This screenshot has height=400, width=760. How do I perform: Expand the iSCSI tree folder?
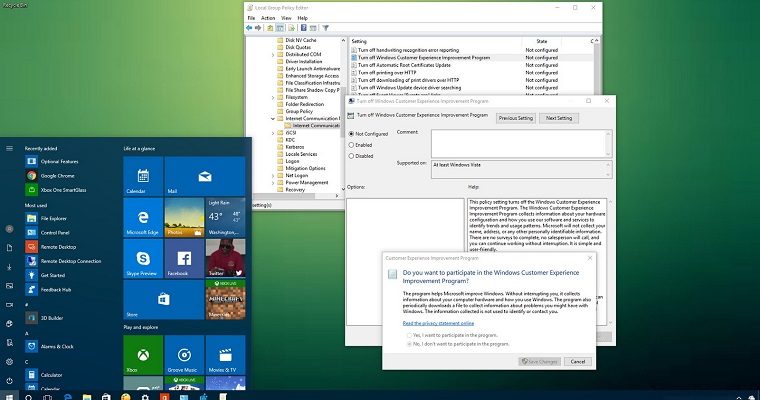pyautogui.click(x=273, y=133)
